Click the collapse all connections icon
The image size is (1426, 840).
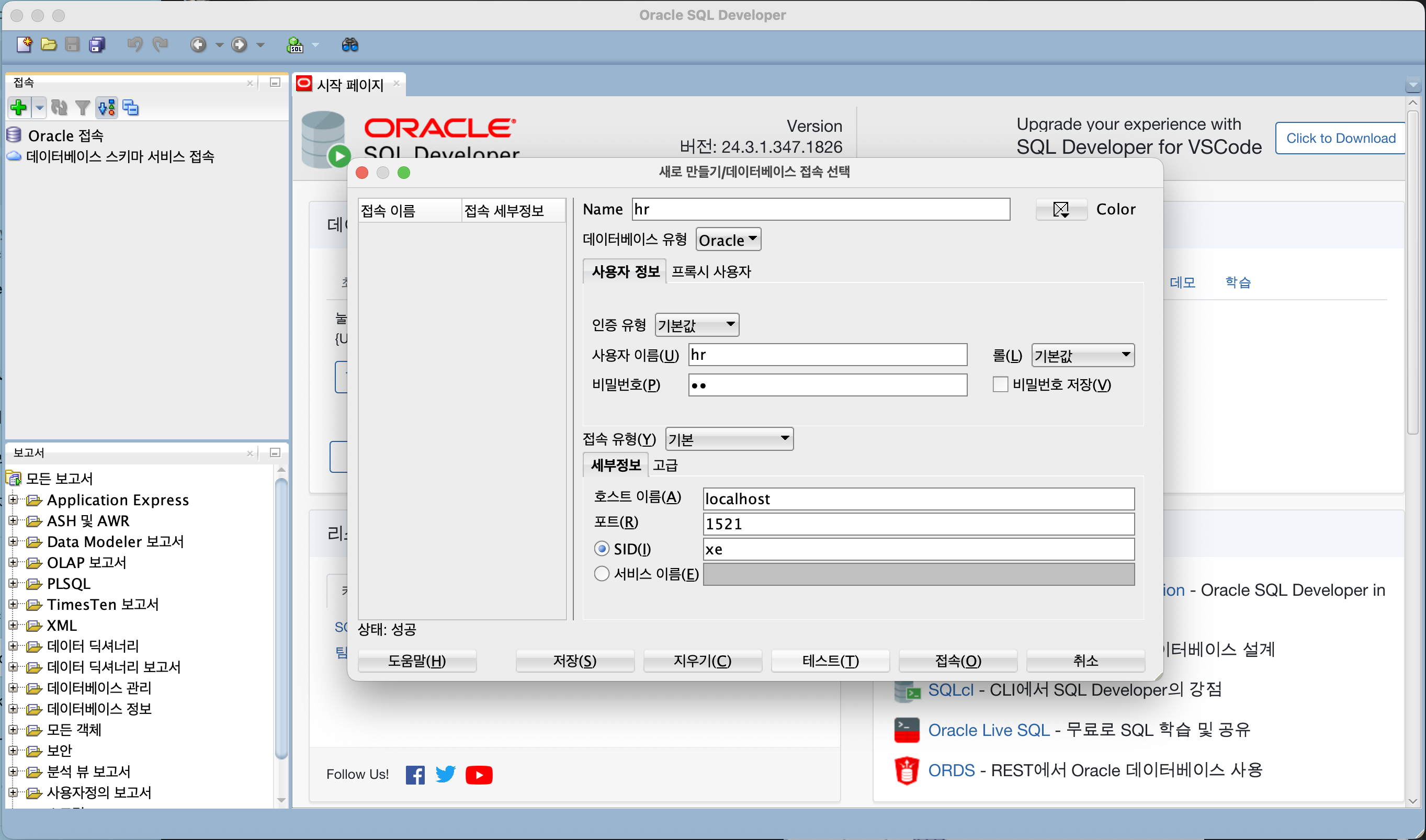[x=131, y=107]
